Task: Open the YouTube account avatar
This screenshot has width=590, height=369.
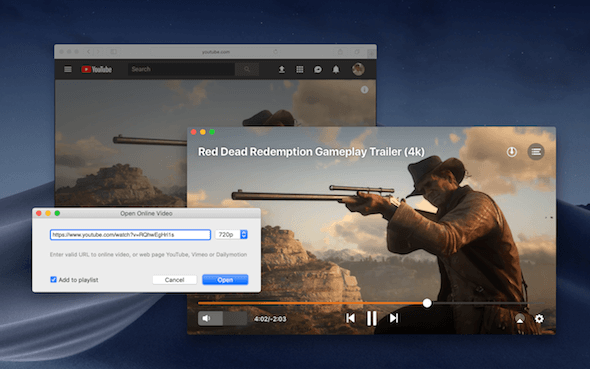Action: coord(358,69)
